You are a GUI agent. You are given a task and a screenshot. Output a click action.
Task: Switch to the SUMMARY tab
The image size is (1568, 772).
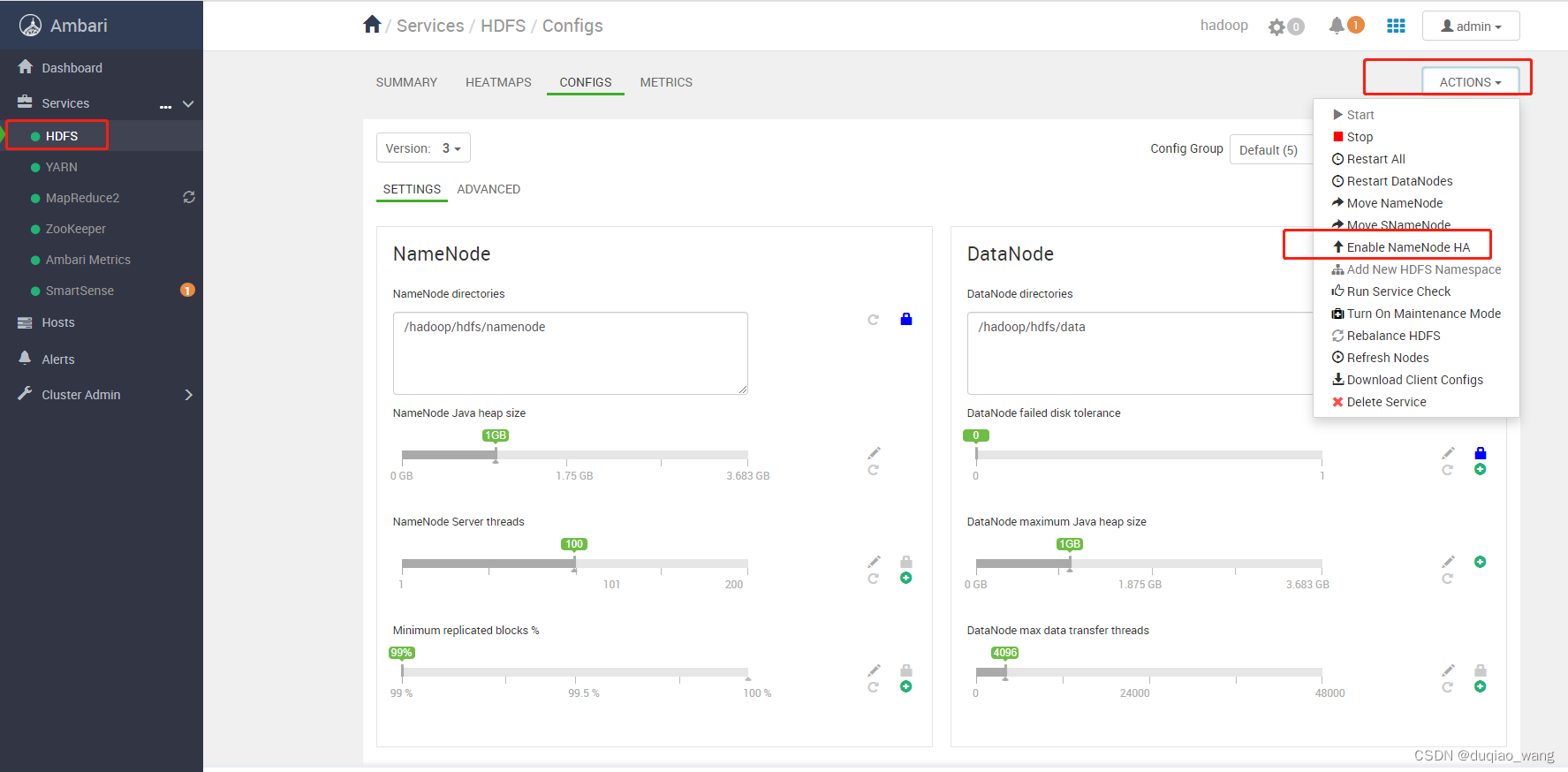(406, 82)
